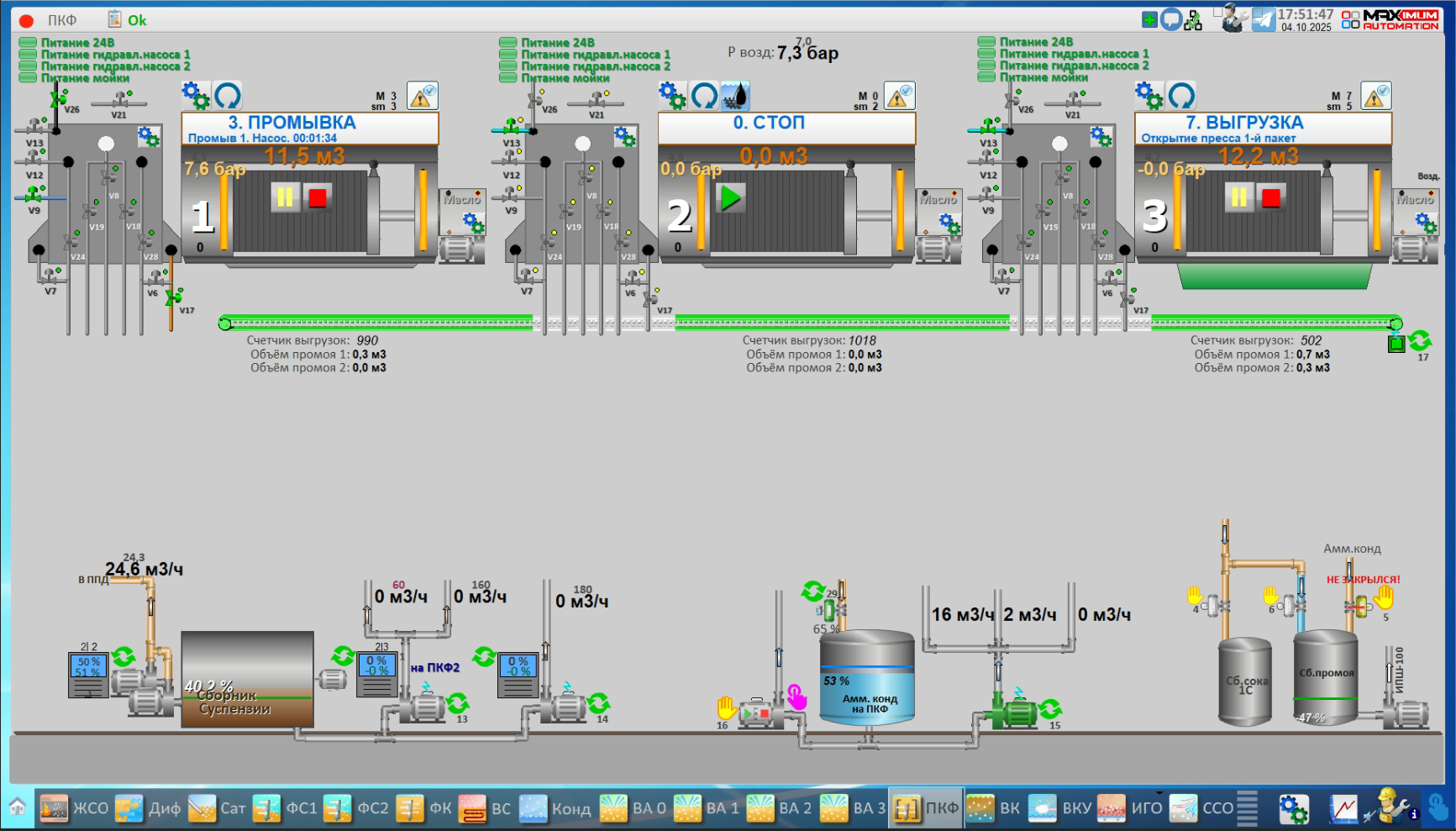Toggle checkbox beside the technician icon

coord(1217,12)
